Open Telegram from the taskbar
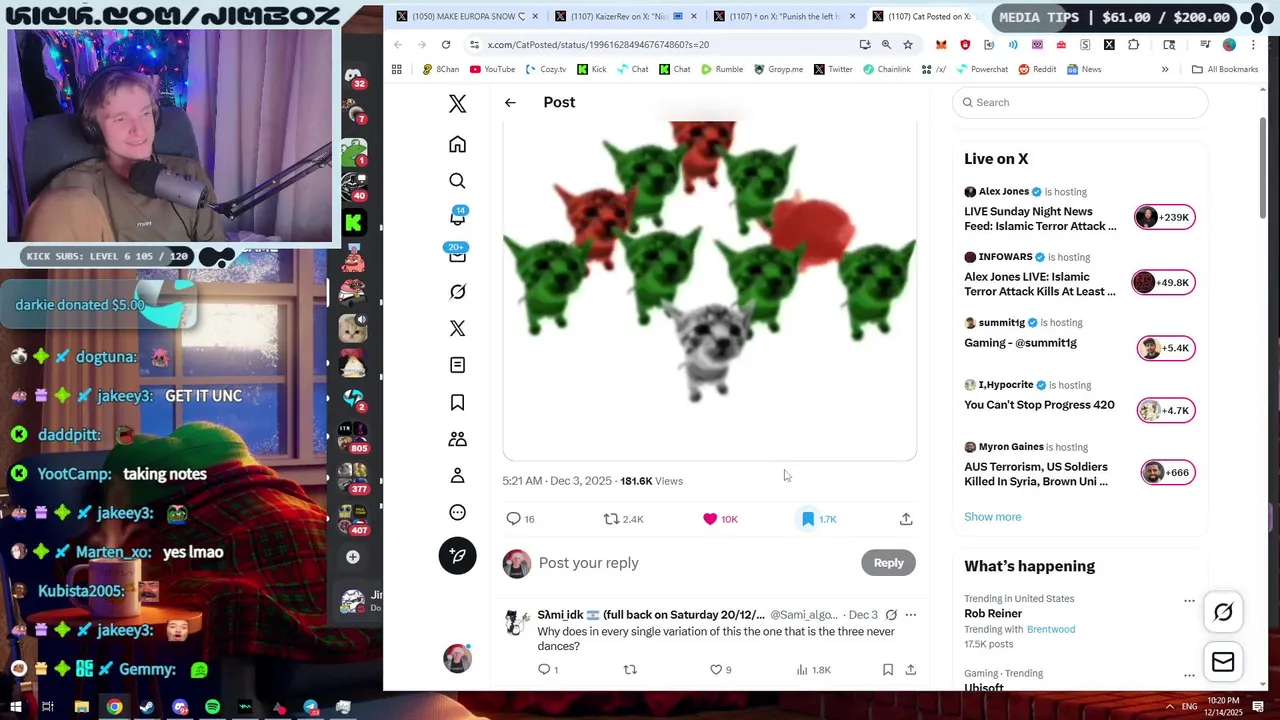 [x=311, y=707]
